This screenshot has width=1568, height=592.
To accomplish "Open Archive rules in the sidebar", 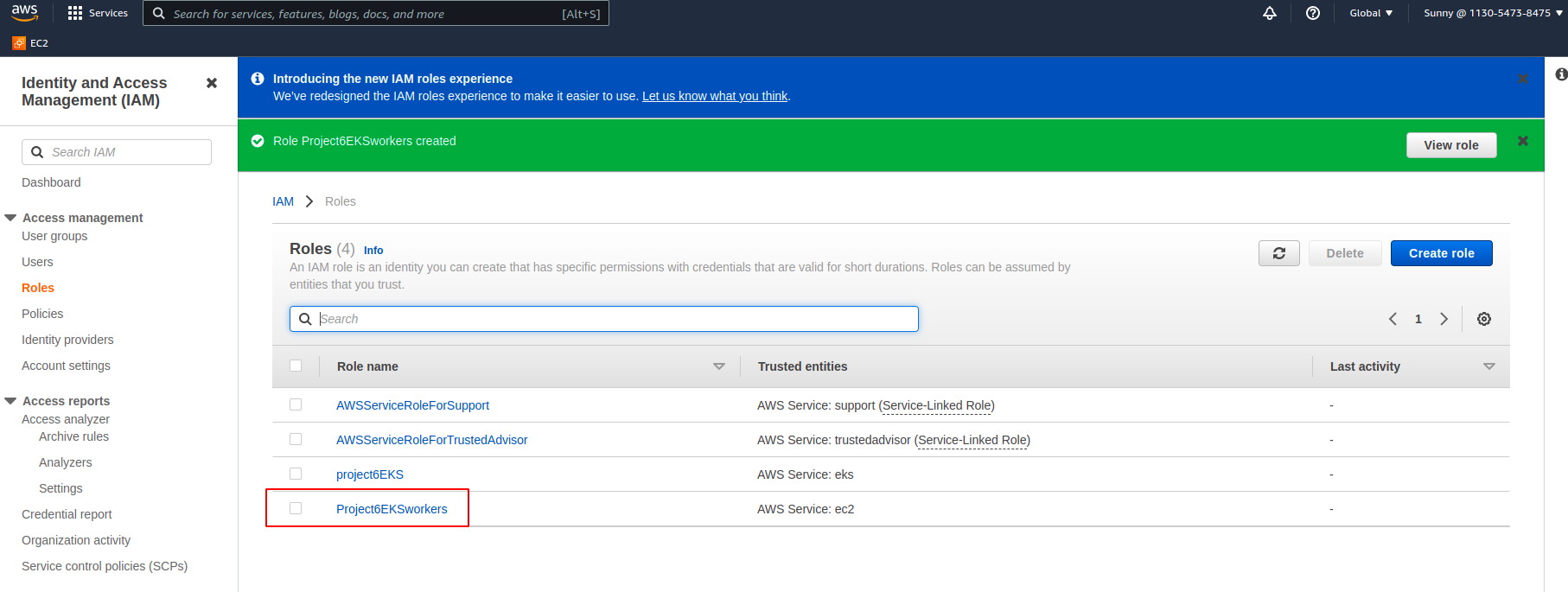I will click(x=73, y=436).
